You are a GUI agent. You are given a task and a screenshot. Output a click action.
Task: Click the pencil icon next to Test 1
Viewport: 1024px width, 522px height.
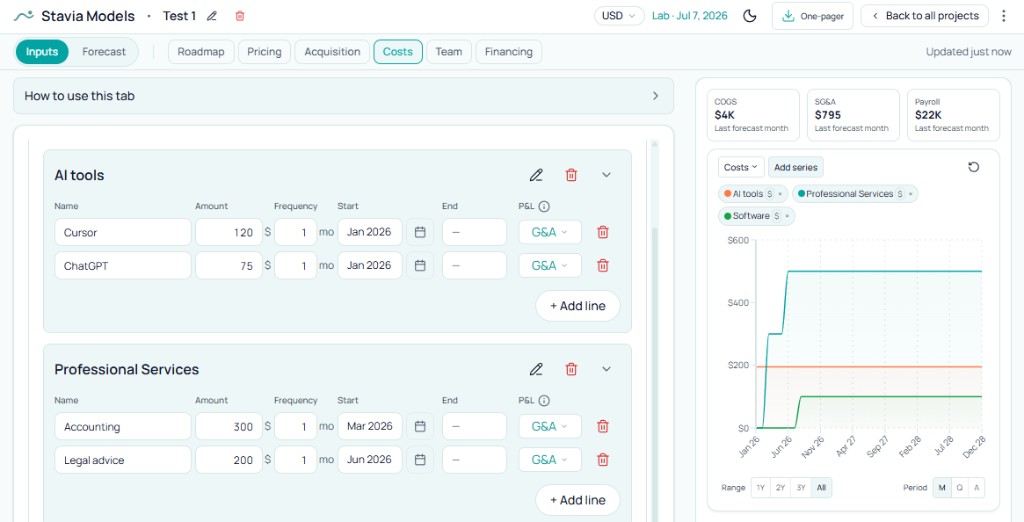(x=211, y=16)
